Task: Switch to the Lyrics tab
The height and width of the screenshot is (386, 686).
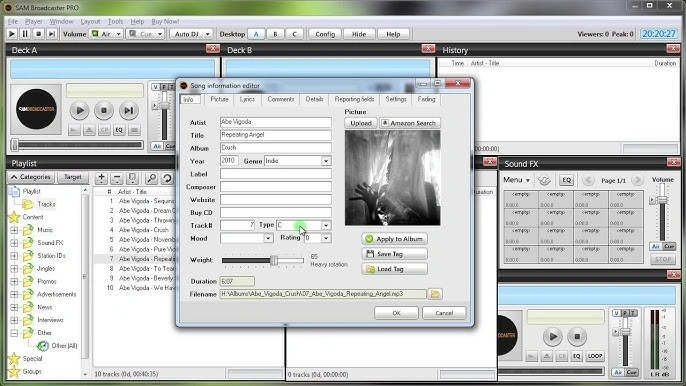Action: [247, 99]
